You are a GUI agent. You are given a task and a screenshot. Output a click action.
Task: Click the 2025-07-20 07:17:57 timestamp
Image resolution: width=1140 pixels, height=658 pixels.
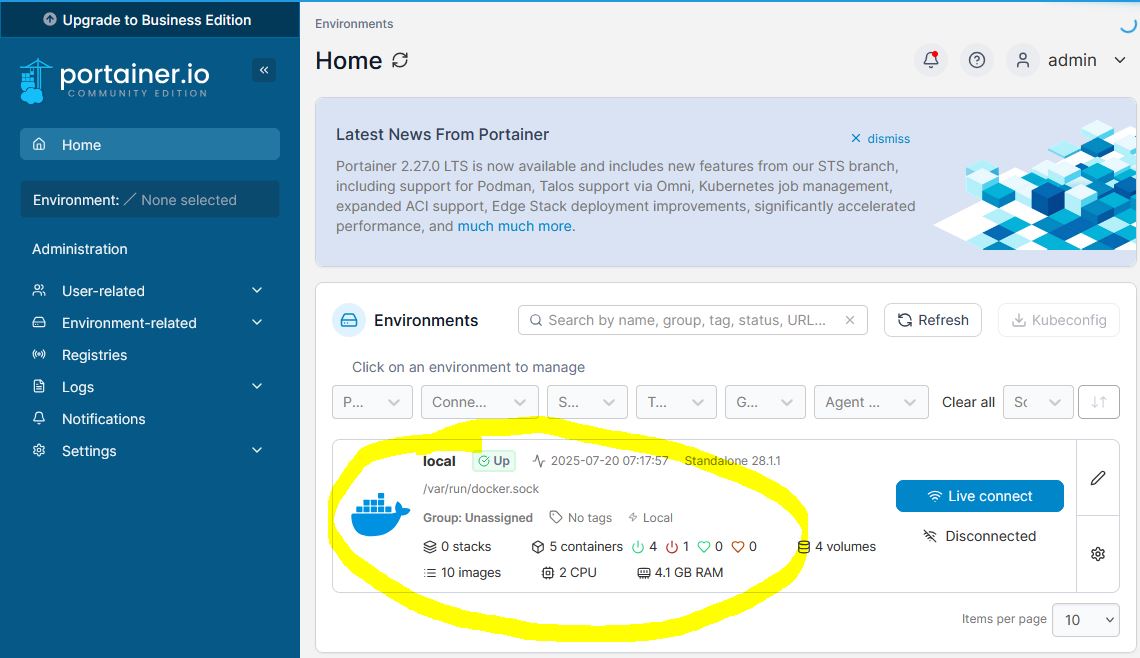(x=609, y=460)
